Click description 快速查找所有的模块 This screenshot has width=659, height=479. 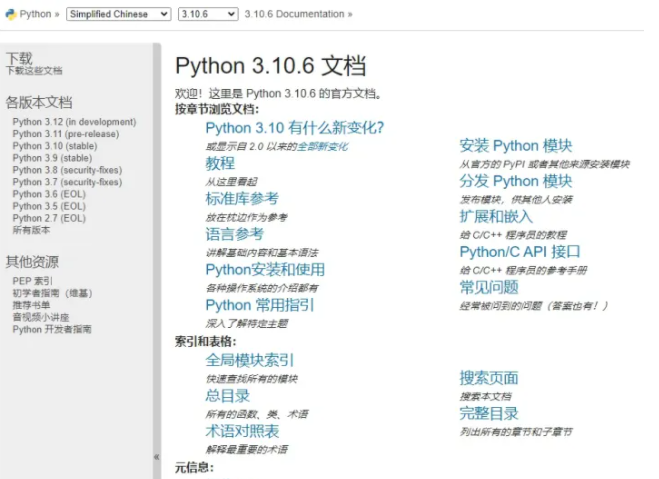point(252,379)
